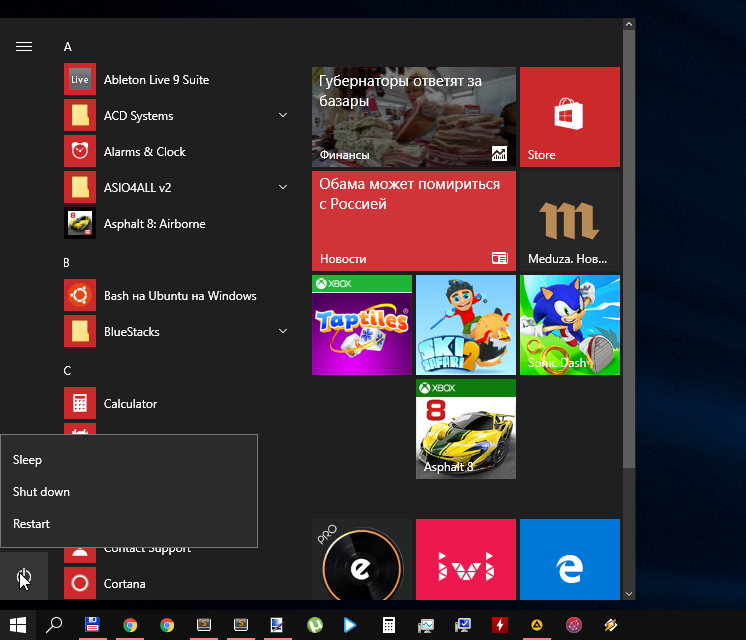Click the Windows Start button
Image resolution: width=746 pixels, height=640 pixels.
[x=18, y=625]
